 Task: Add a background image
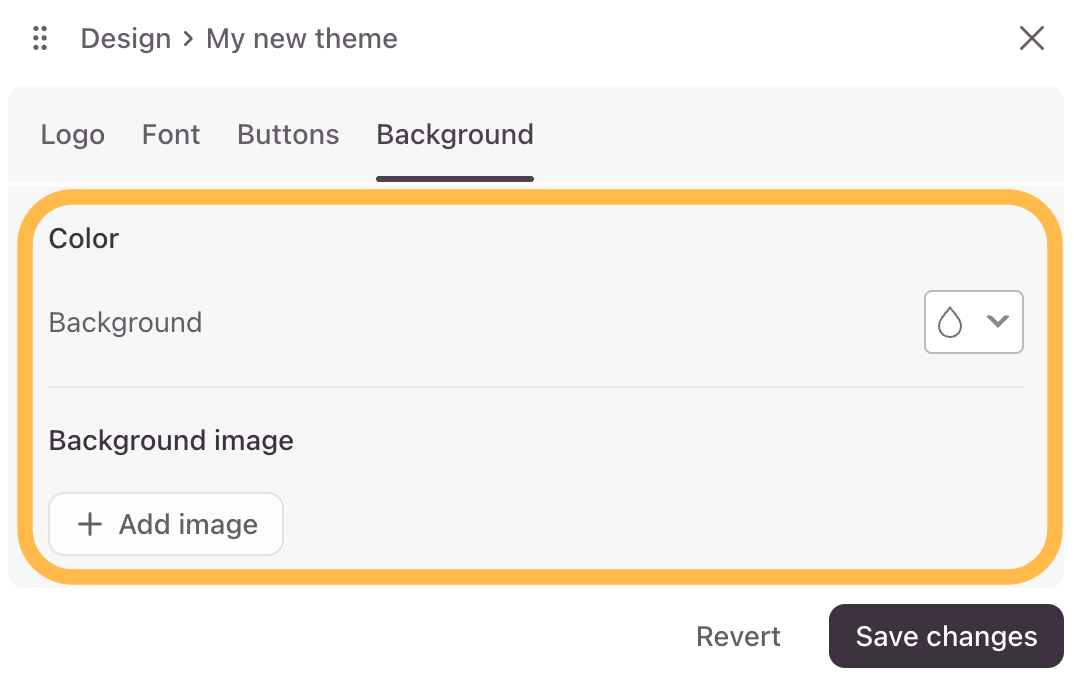(166, 525)
